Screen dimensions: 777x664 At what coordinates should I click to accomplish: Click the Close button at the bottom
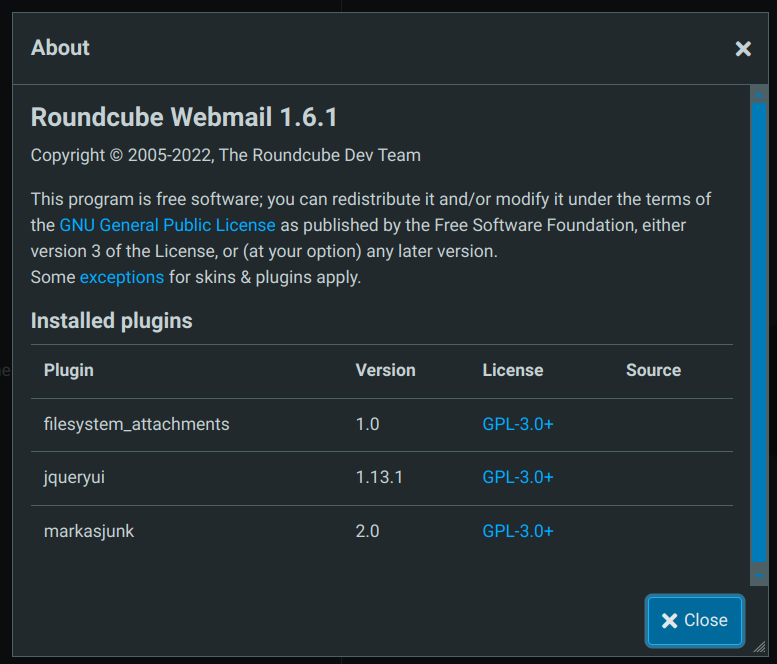pyautogui.click(x=695, y=620)
